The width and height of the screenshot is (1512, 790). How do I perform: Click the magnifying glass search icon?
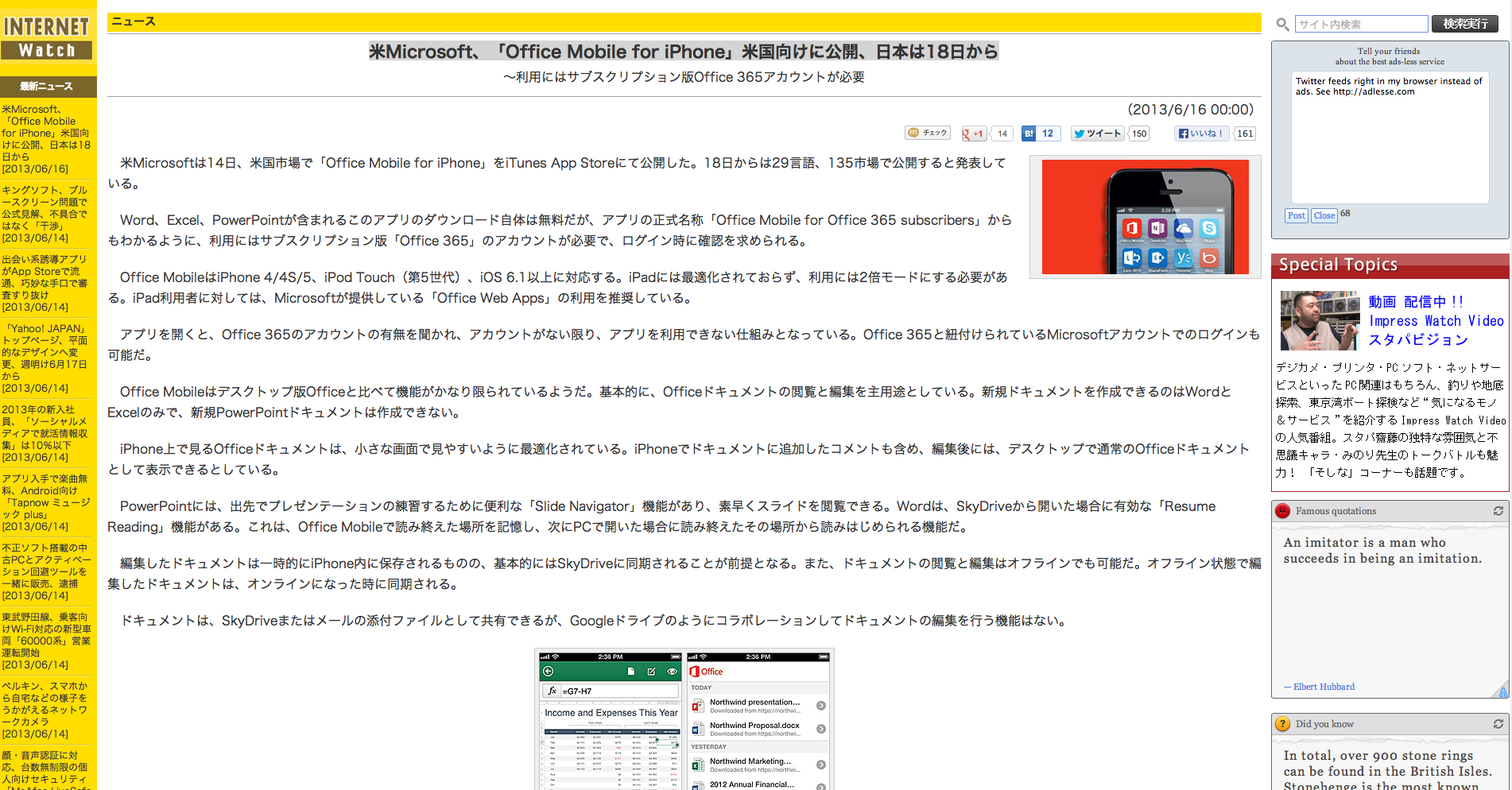[x=1282, y=24]
